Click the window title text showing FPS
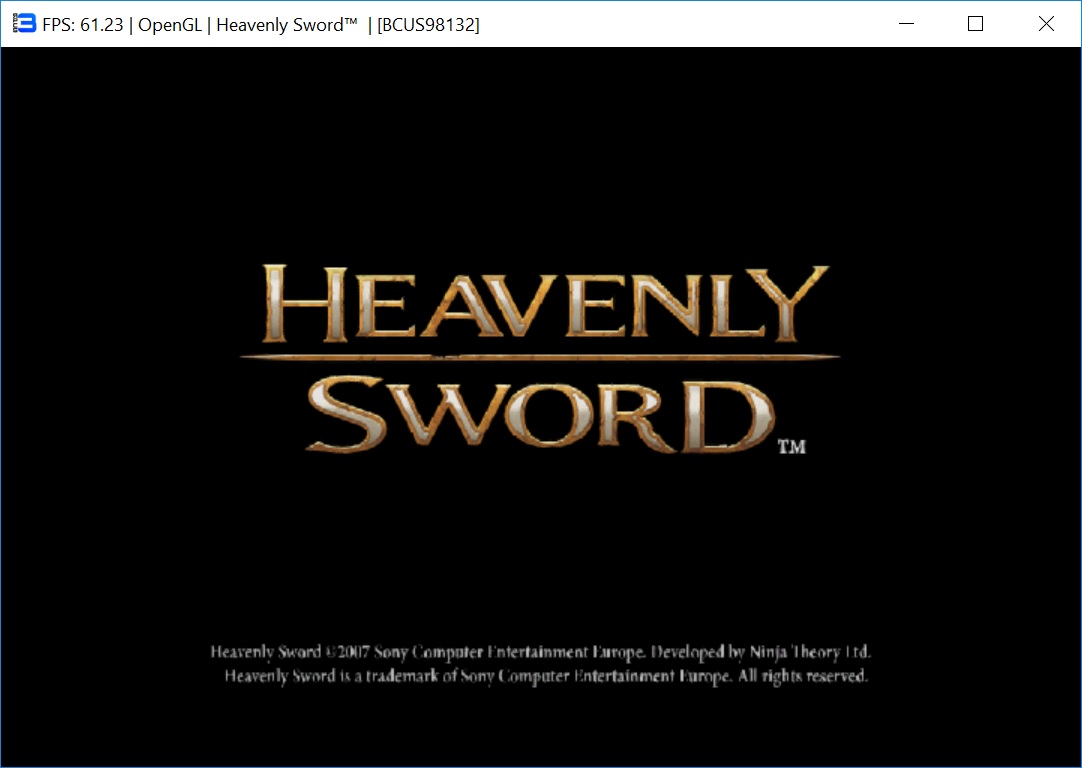 coord(261,25)
